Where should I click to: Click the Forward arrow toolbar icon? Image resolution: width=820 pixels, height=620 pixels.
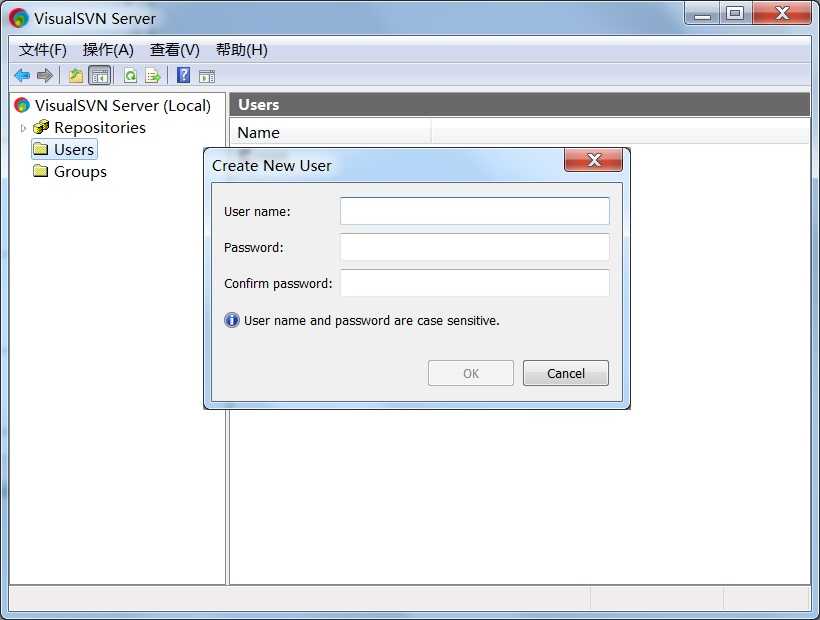pyautogui.click(x=45, y=76)
